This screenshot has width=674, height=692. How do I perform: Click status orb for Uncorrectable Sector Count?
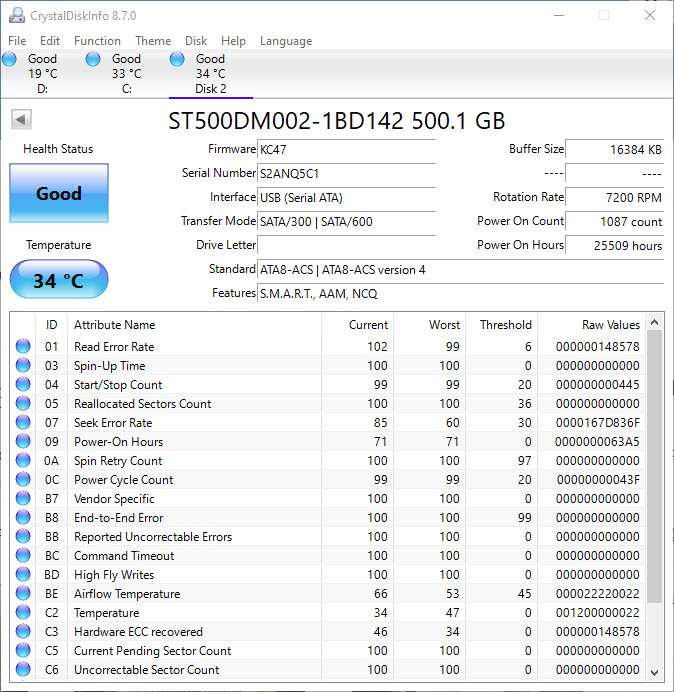point(23,669)
